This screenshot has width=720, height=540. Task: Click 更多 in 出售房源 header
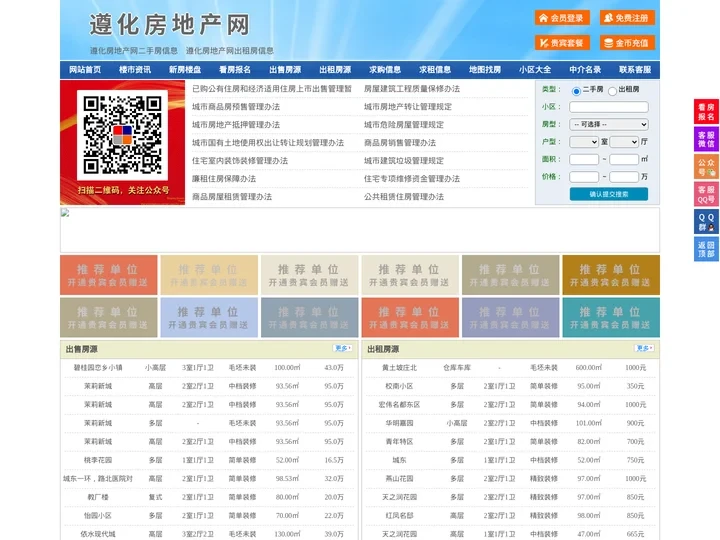click(x=343, y=349)
